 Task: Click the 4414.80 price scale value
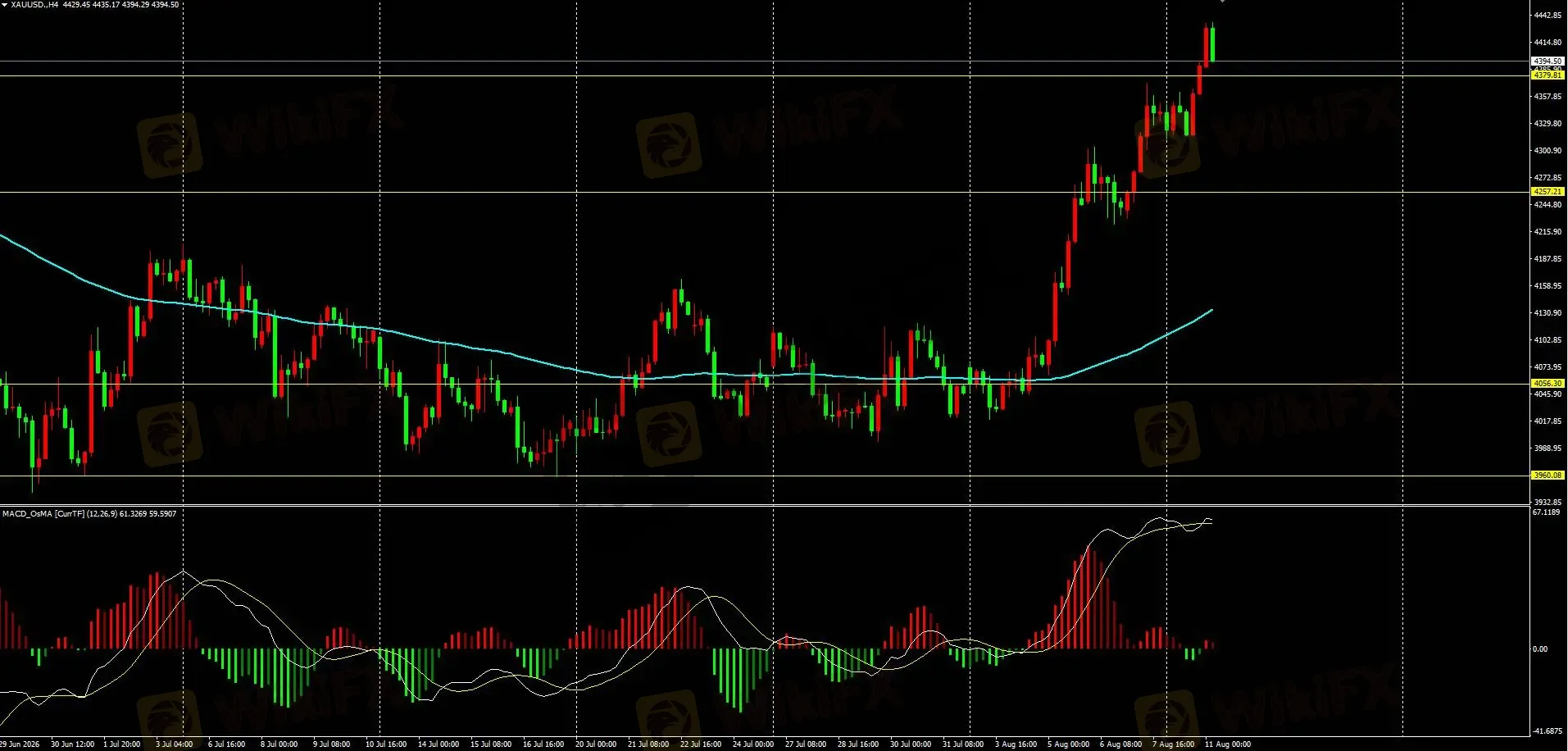1548,43
